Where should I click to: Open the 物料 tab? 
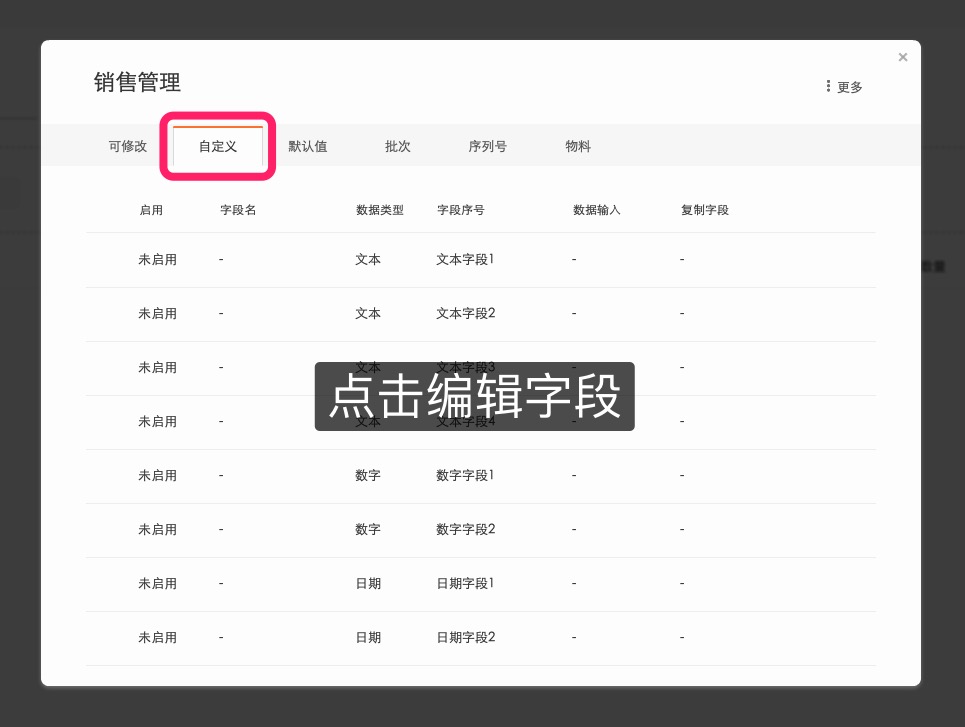tap(578, 147)
